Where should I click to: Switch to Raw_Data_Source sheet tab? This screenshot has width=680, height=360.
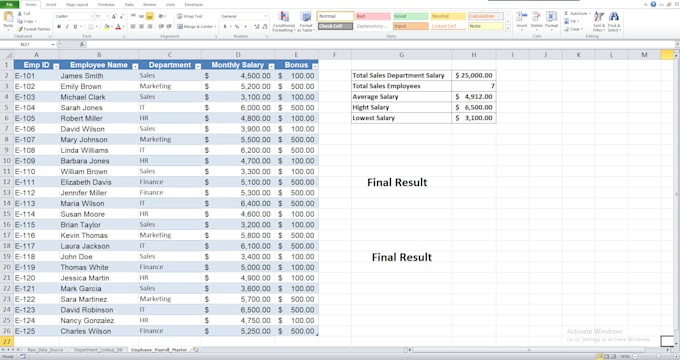(45, 350)
